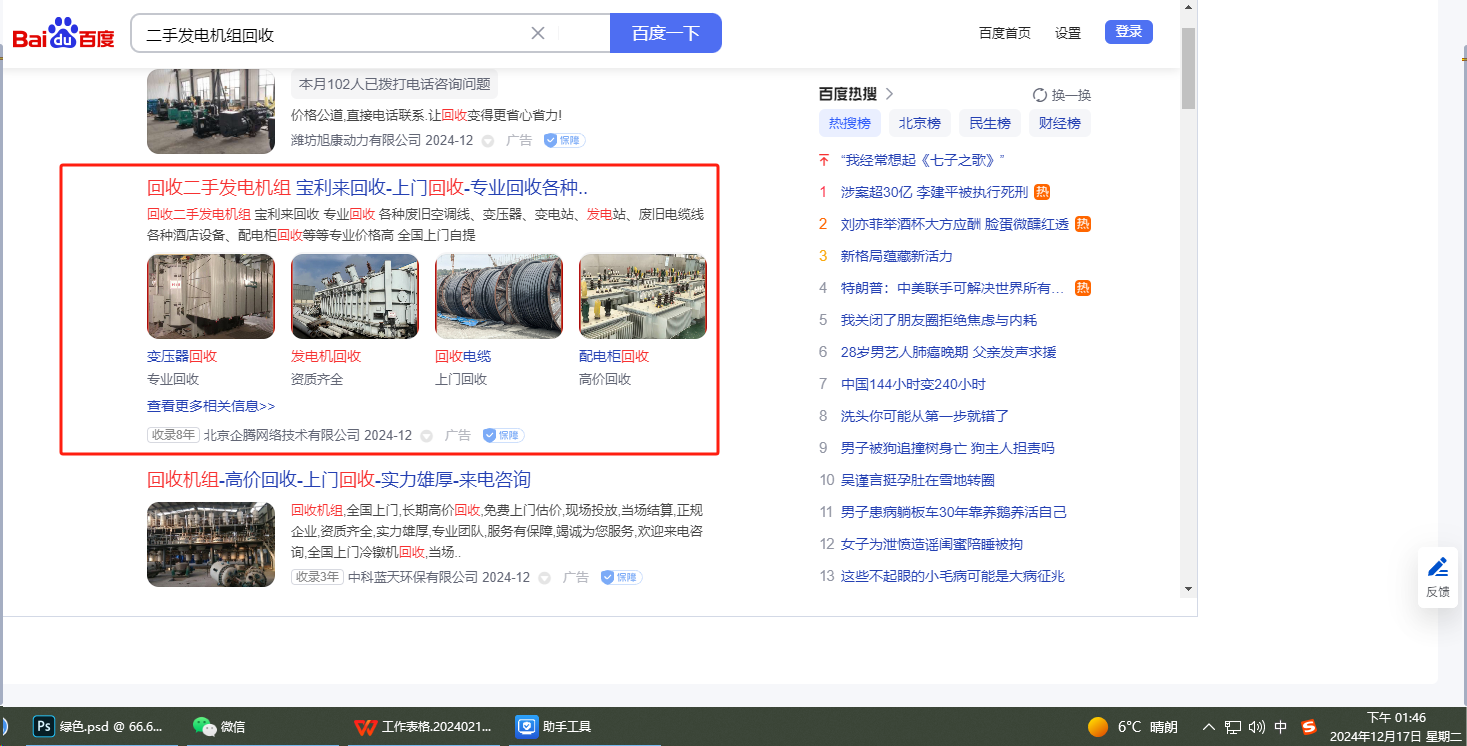Open hot search 新格局蕴藏新活力

coord(897,256)
